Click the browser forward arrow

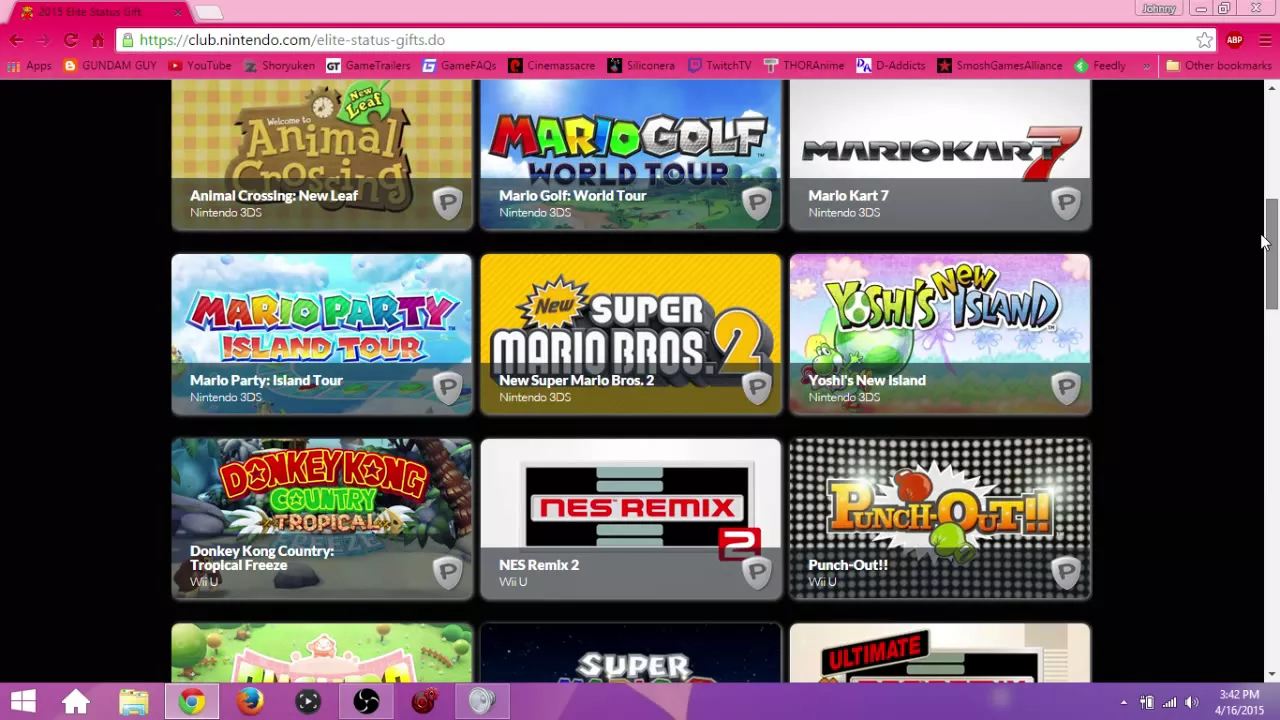pyautogui.click(x=43, y=40)
